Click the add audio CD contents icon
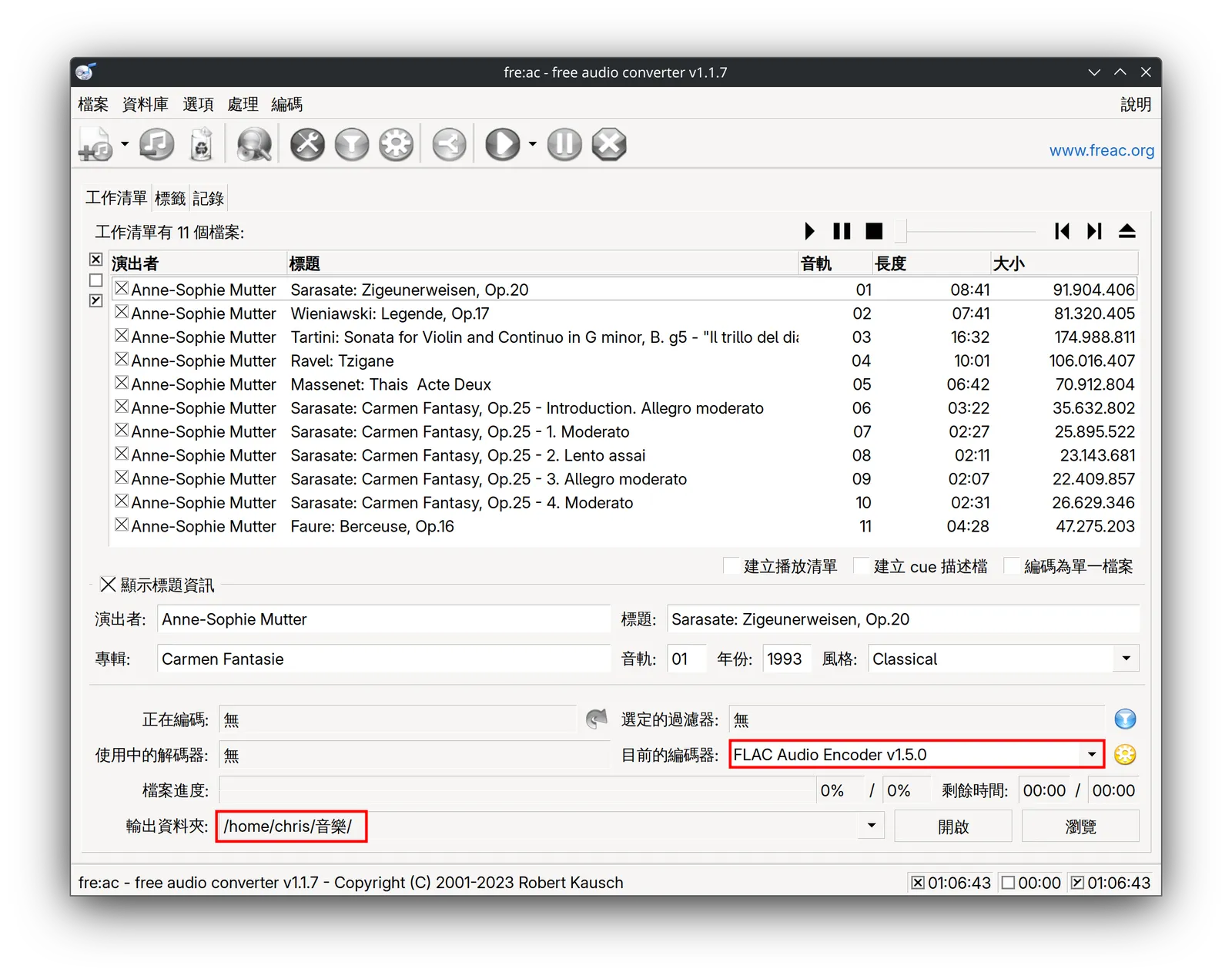The width and height of the screenshot is (1232, 979). pyautogui.click(x=156, y=144)
